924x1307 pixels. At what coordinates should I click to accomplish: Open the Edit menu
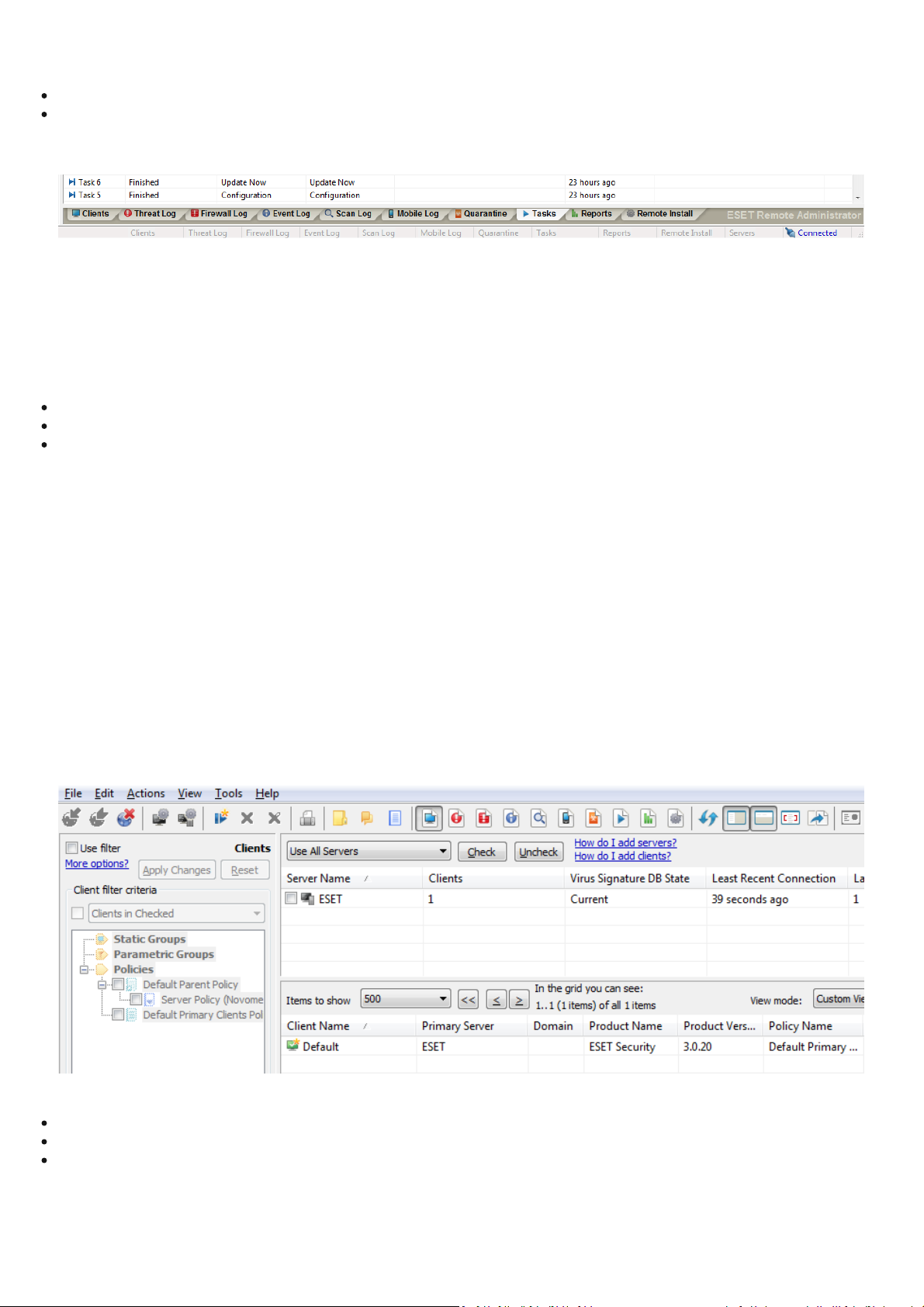coord(104,794)
